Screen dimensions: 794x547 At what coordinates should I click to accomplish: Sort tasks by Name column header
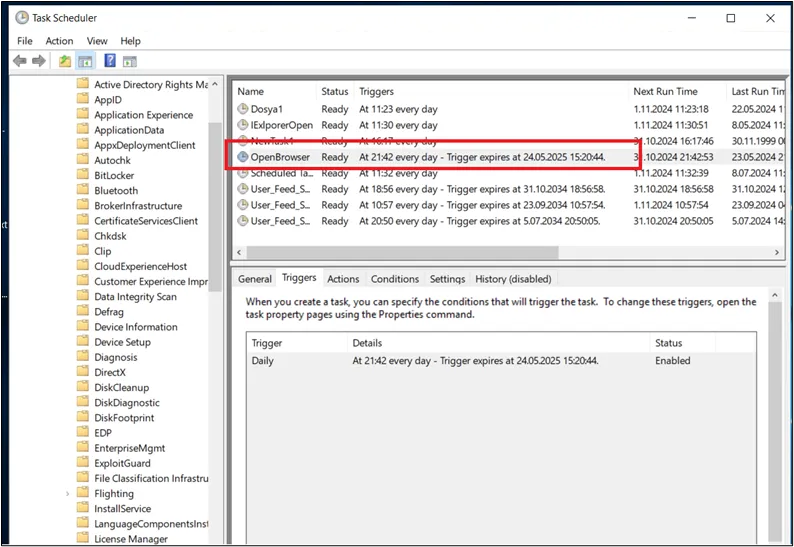[275, 92]
